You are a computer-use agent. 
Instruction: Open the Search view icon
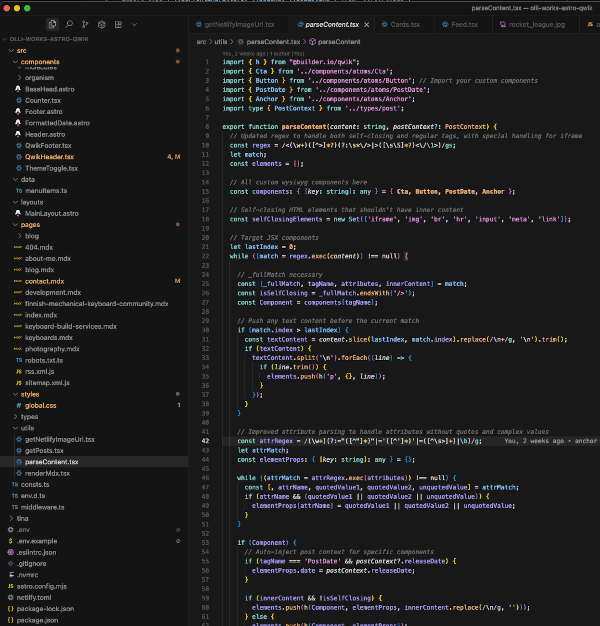[x=69, y=24]
